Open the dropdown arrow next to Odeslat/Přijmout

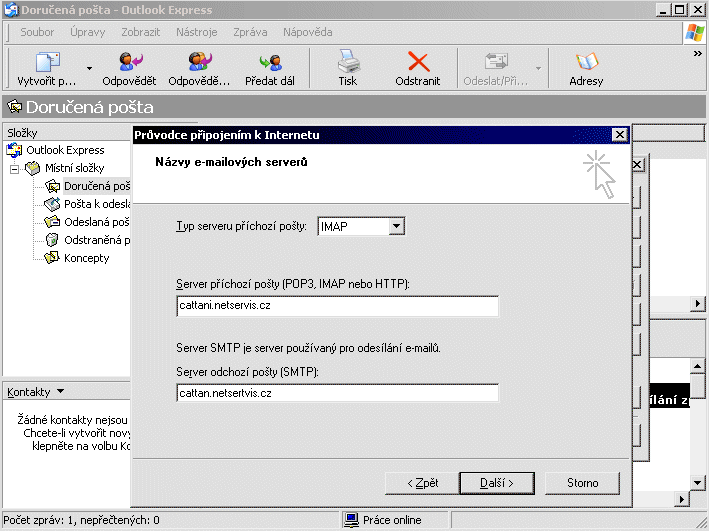(x=538, y=68)
